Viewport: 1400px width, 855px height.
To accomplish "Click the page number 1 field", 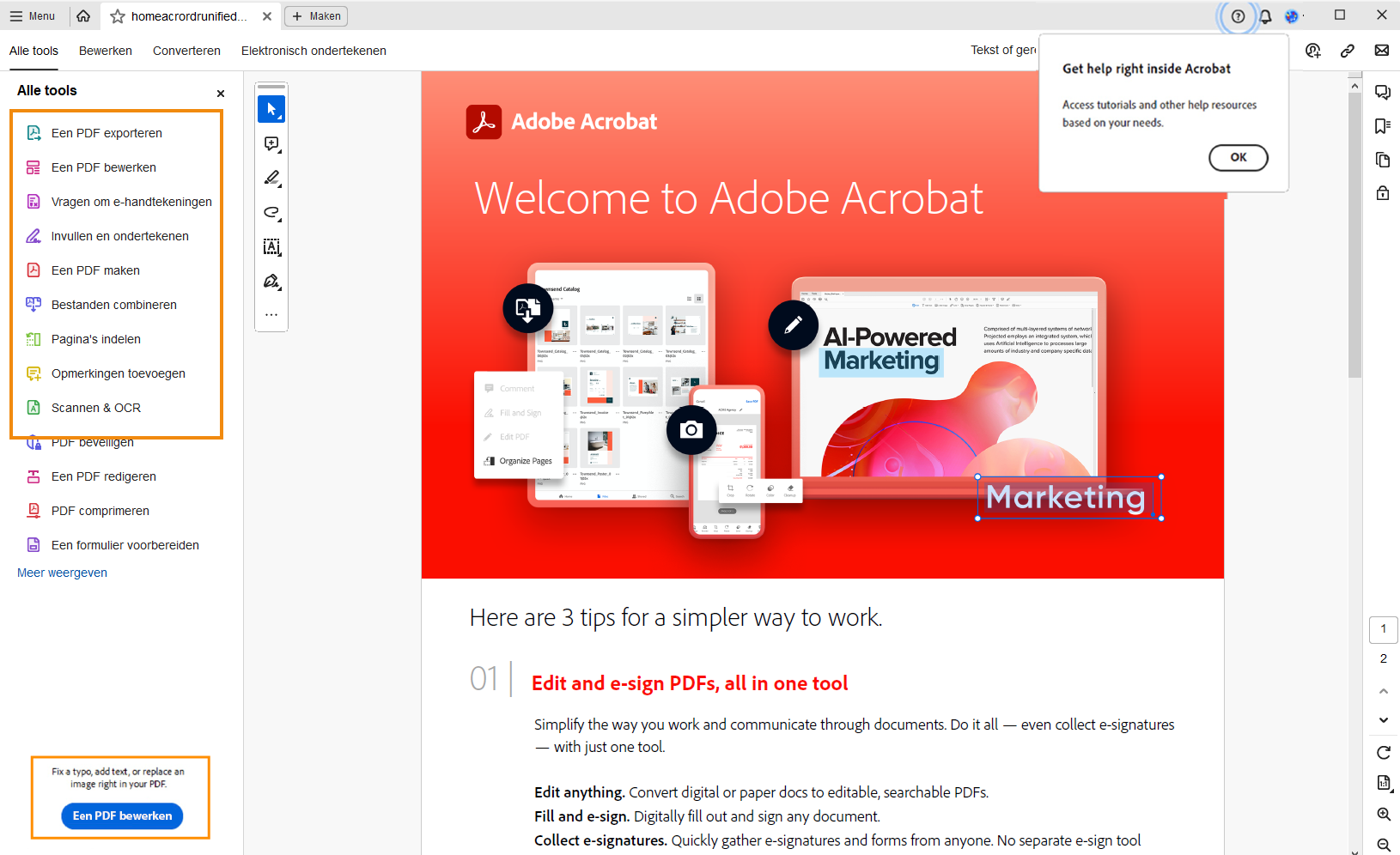I will pyautogui.click(x=1383, y=629).
